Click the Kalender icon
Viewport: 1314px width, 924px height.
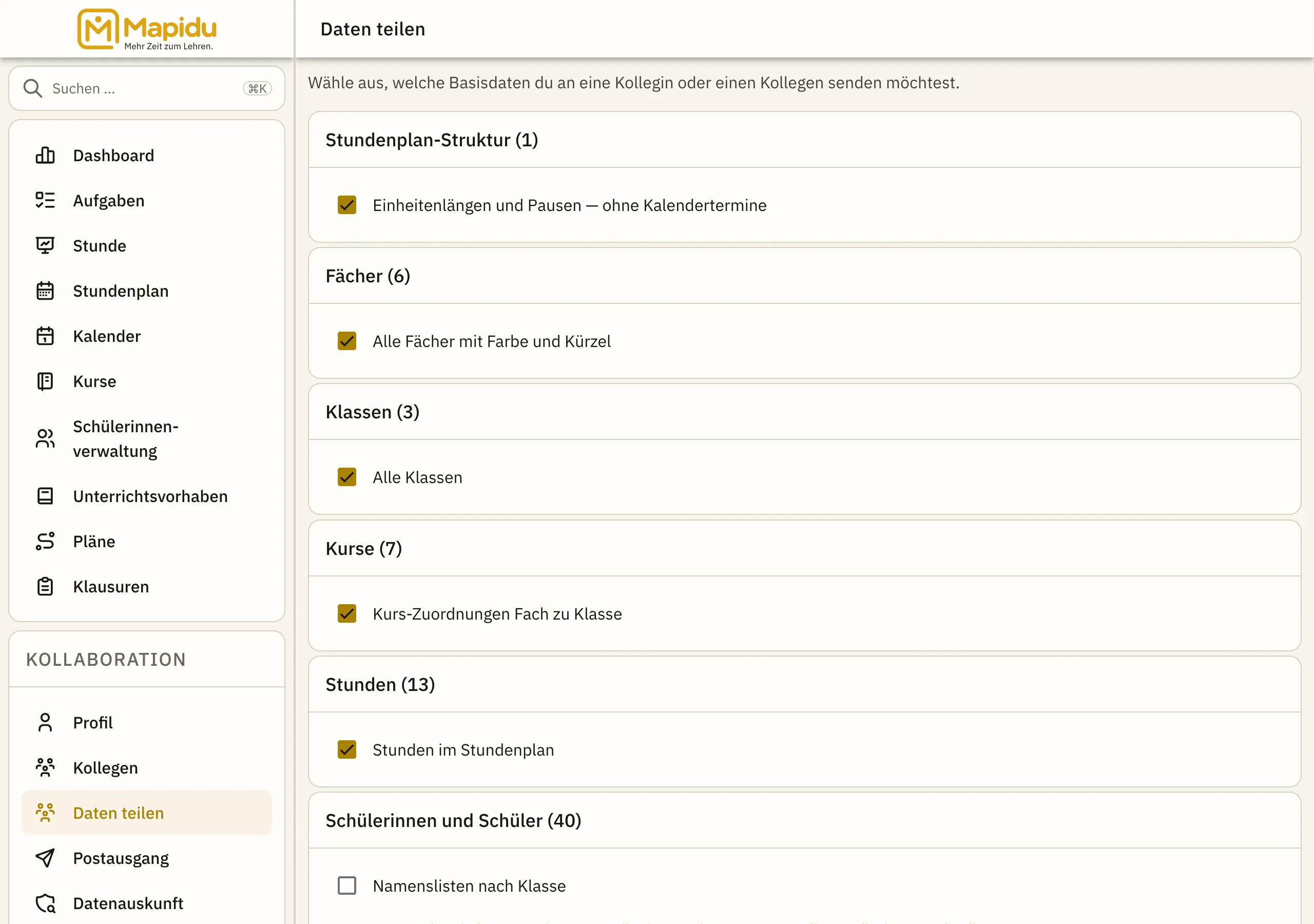(45, 336)
